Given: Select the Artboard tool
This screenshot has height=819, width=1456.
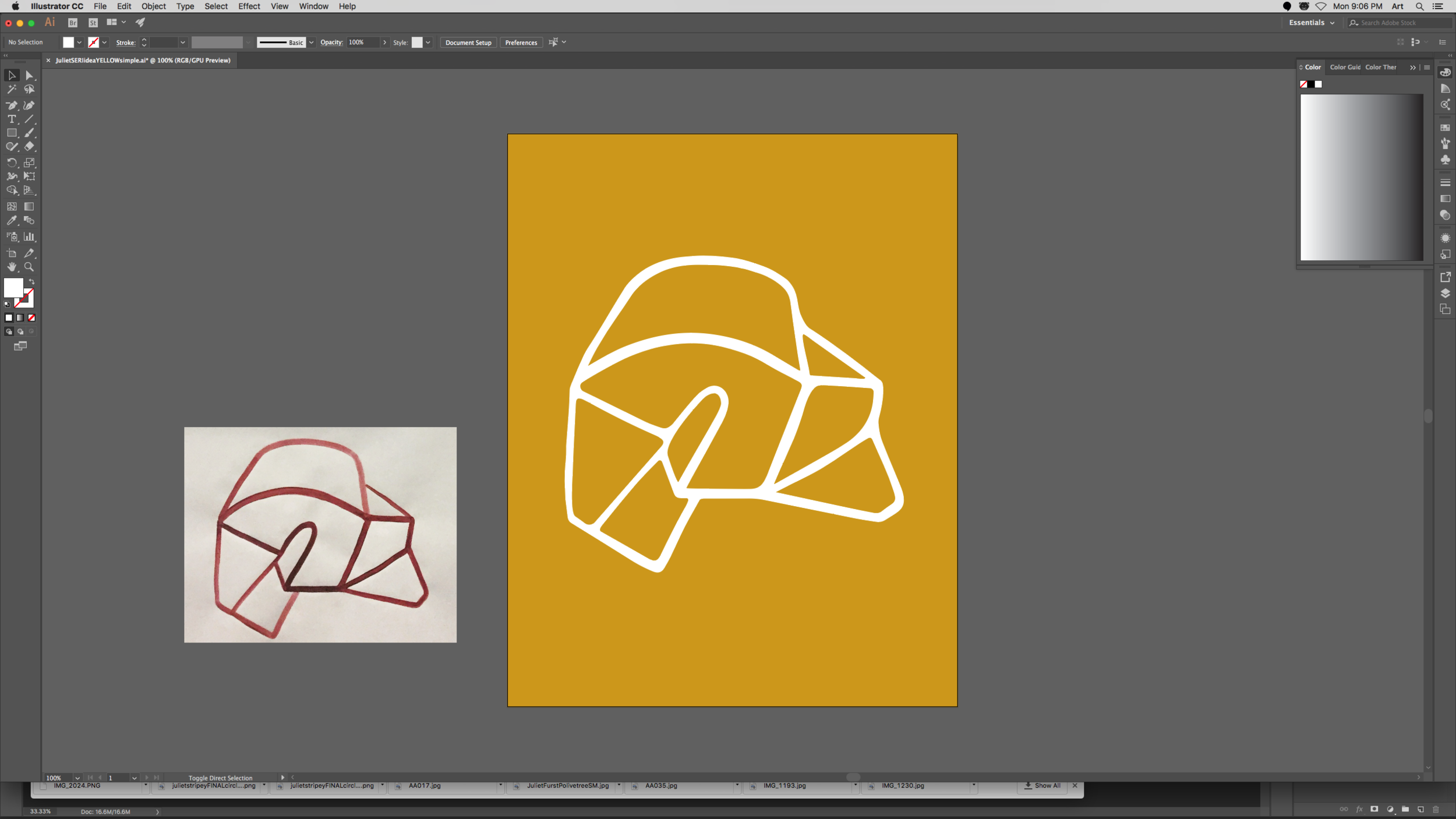Looking at the screenshot, I should click(x=12, y=253).
